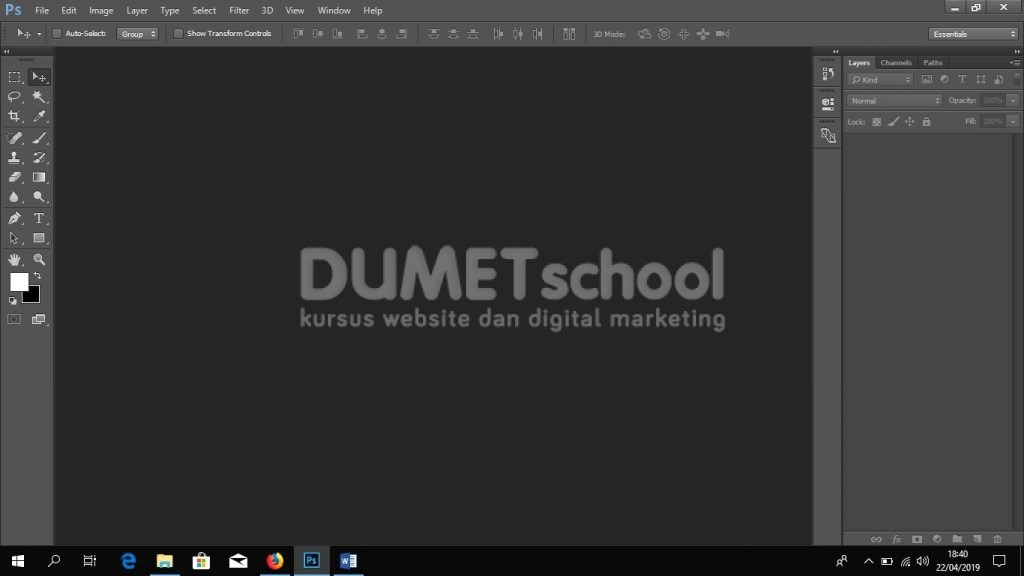Select the History Brush tool

(39, 157)
